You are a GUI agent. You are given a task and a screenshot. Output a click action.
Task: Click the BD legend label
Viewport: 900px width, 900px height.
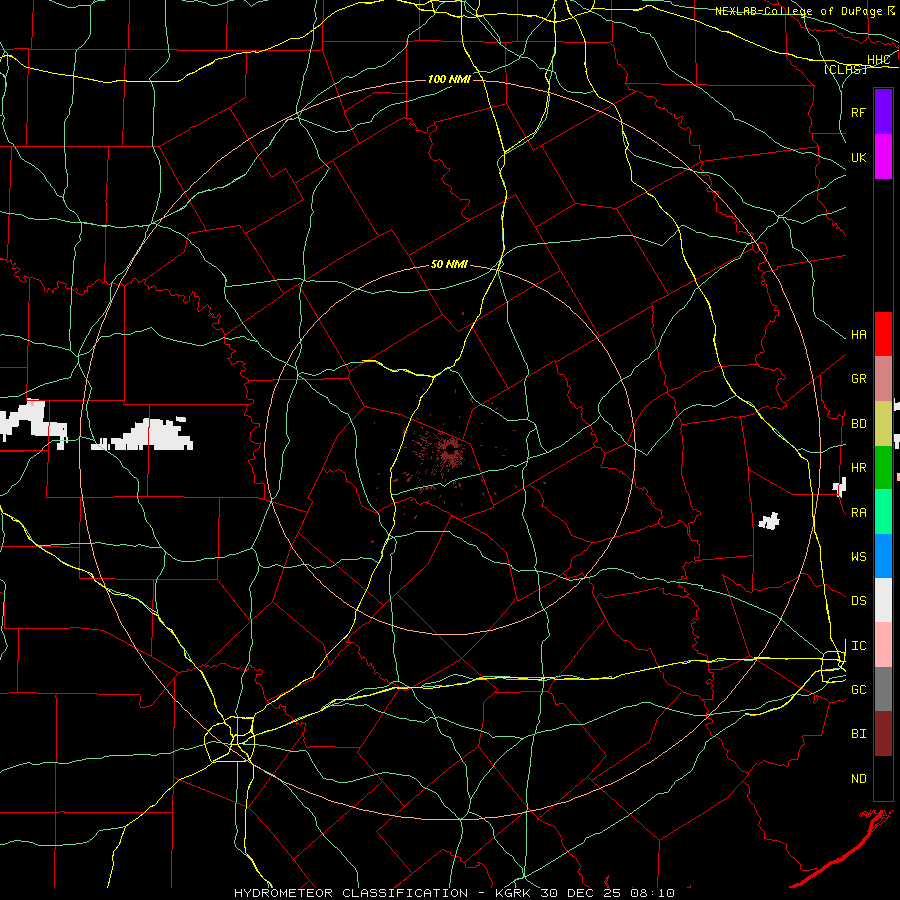pyautogui.click(x=858, y=424)
